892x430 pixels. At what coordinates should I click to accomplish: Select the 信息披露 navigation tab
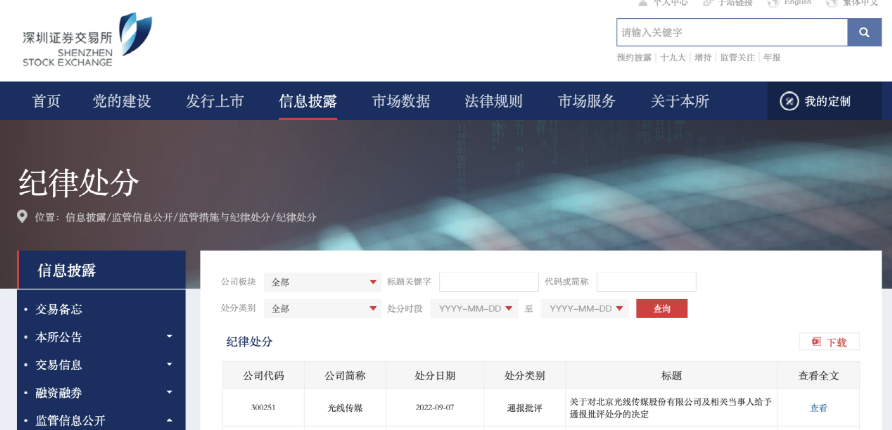point(308,101)
